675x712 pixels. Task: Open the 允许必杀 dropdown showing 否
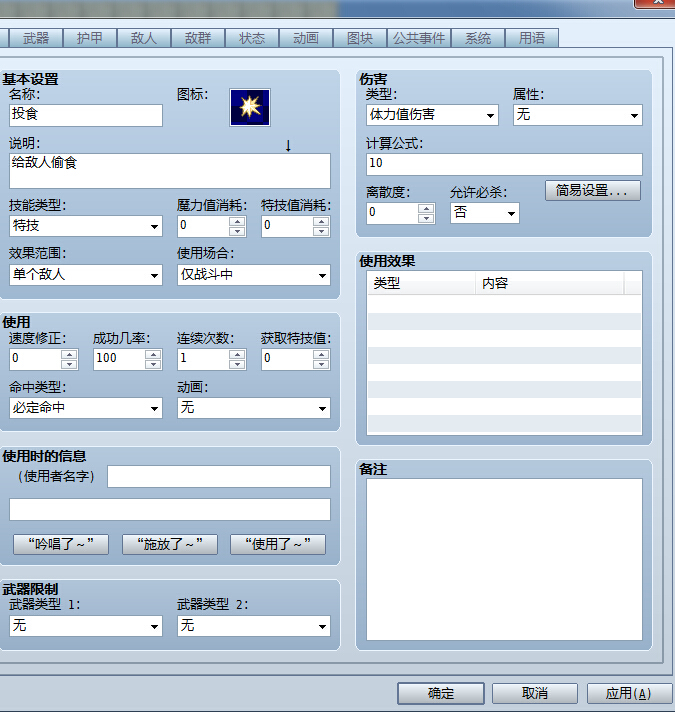click(485, 213)
